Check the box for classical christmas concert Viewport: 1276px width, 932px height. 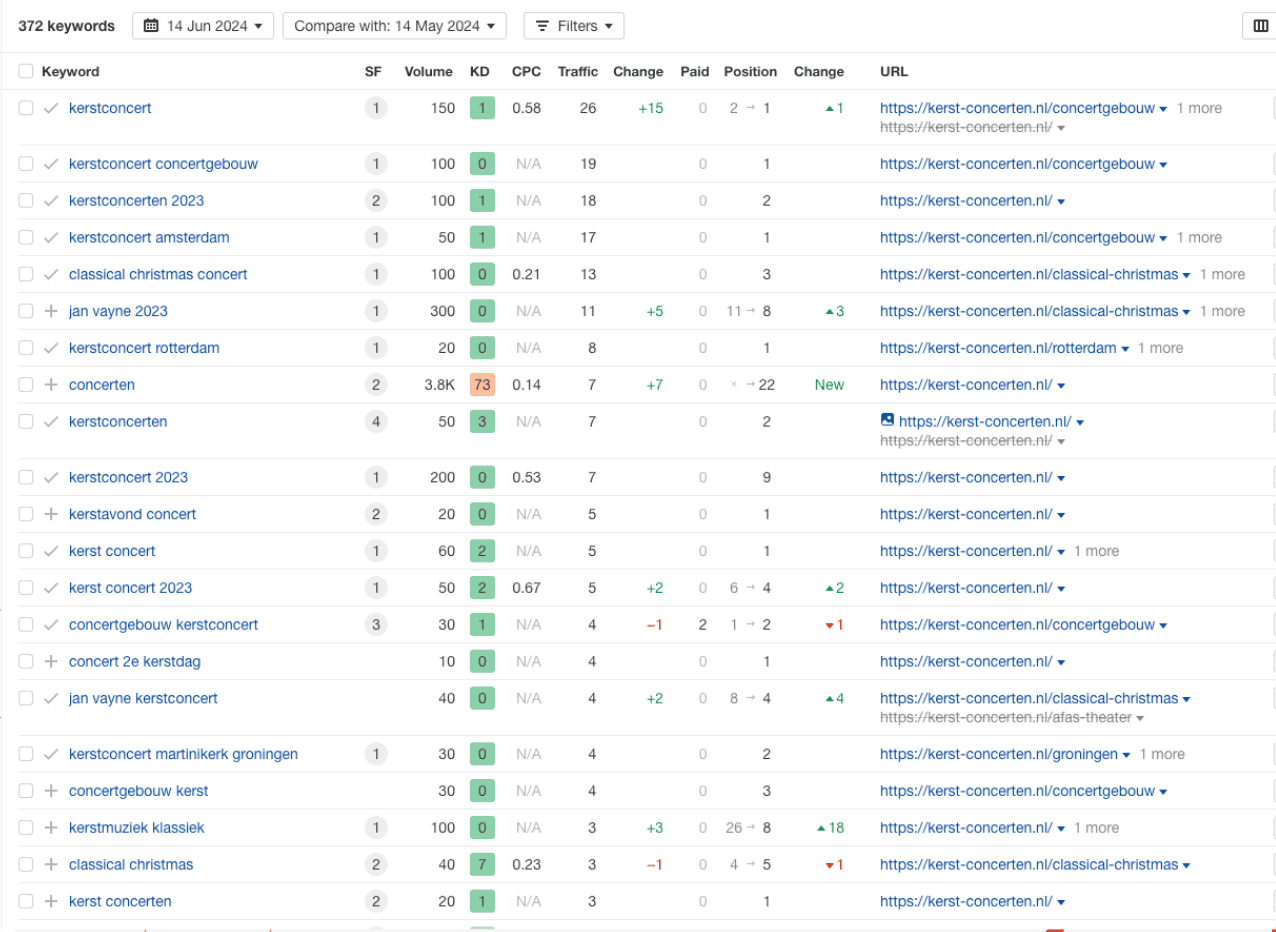[26, 274]
